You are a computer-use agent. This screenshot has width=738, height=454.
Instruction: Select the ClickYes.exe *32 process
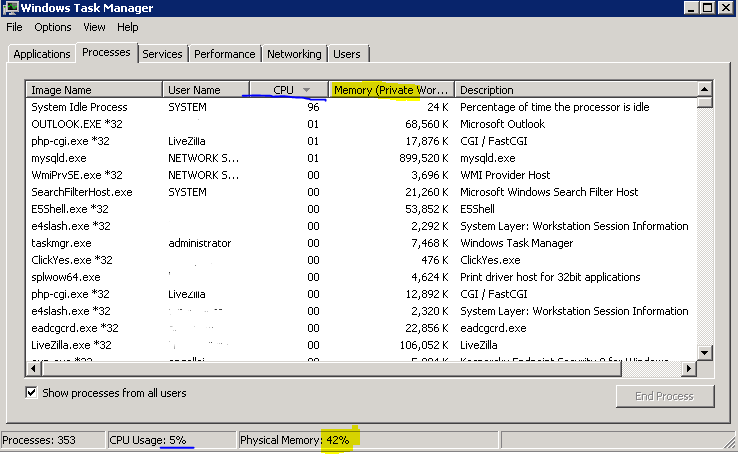(x=361, y=260)
